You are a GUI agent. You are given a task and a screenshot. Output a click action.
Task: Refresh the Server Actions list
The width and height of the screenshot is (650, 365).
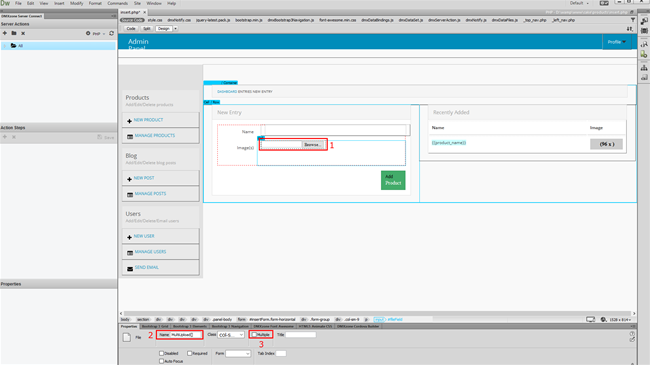[112, 33]
